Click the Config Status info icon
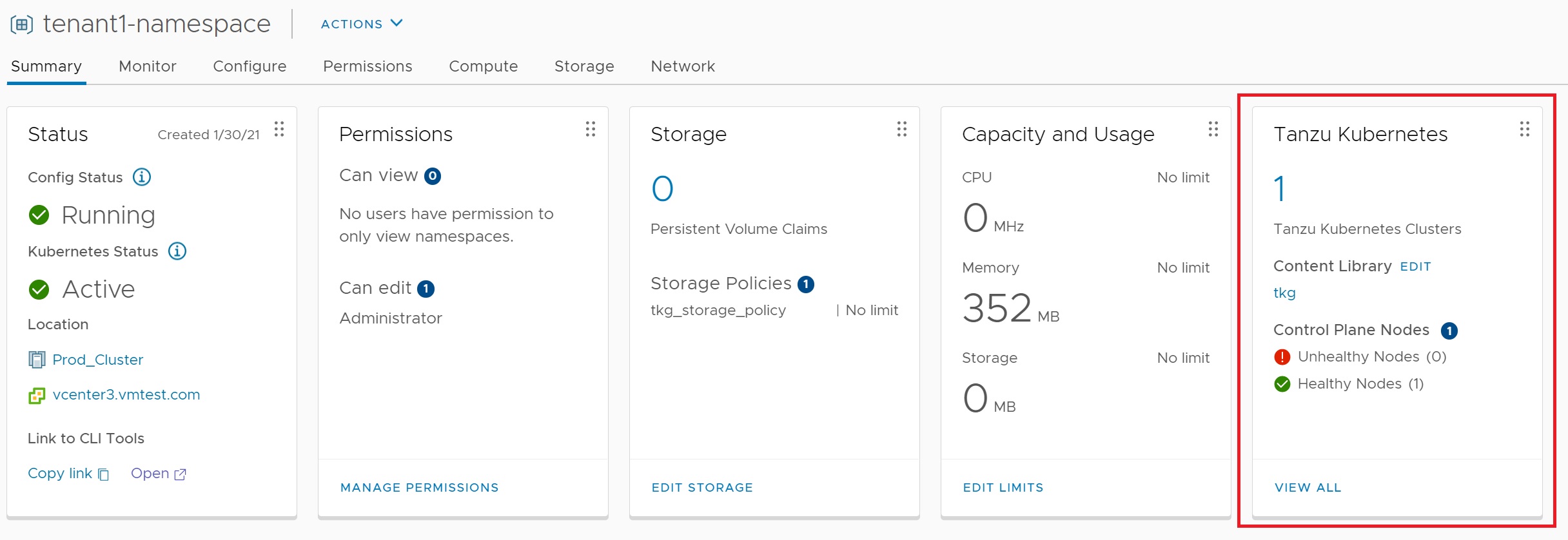 pyautogui.click(x=142, y=177)
